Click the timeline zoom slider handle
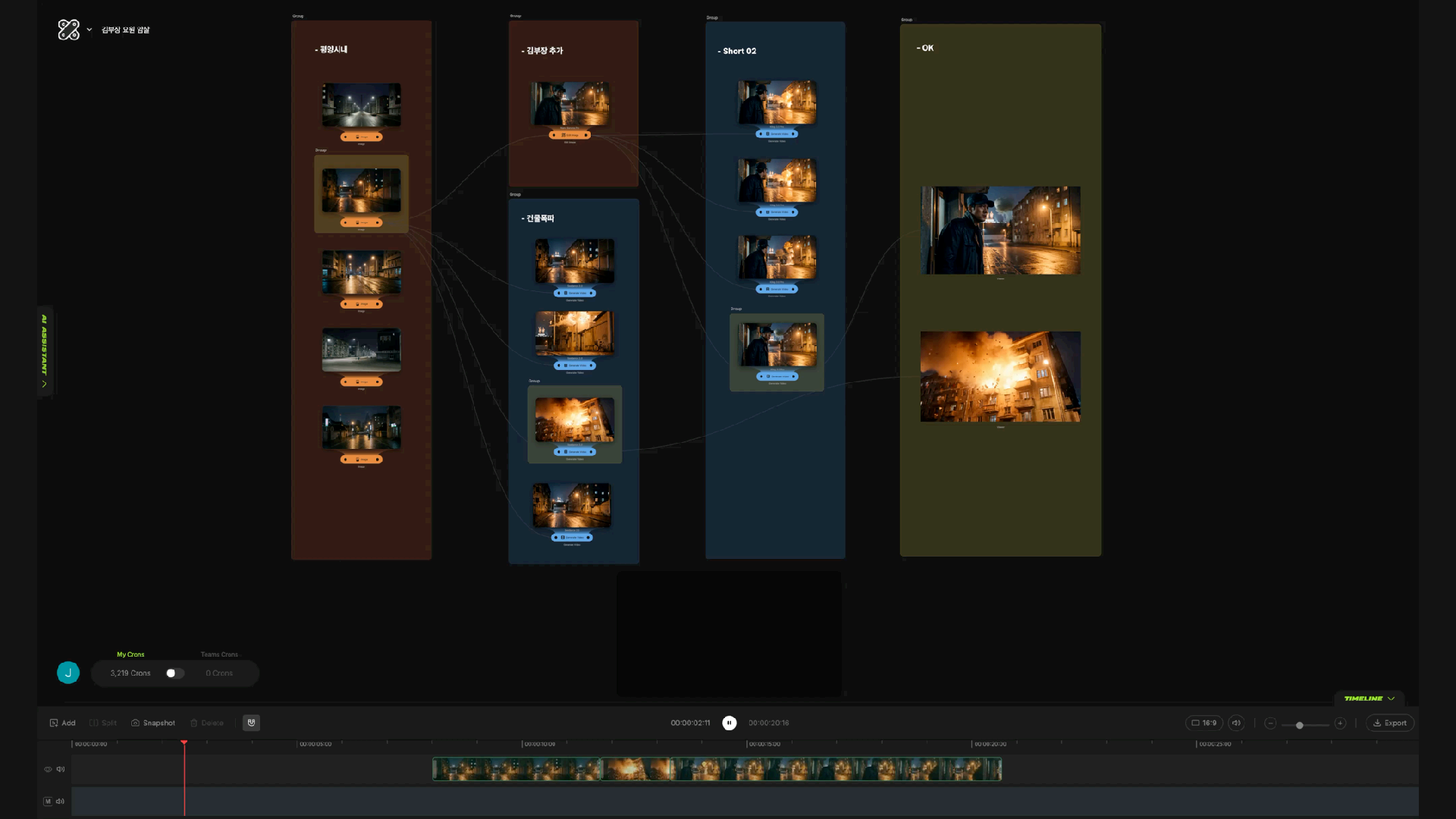 [x=1300, y=725]
